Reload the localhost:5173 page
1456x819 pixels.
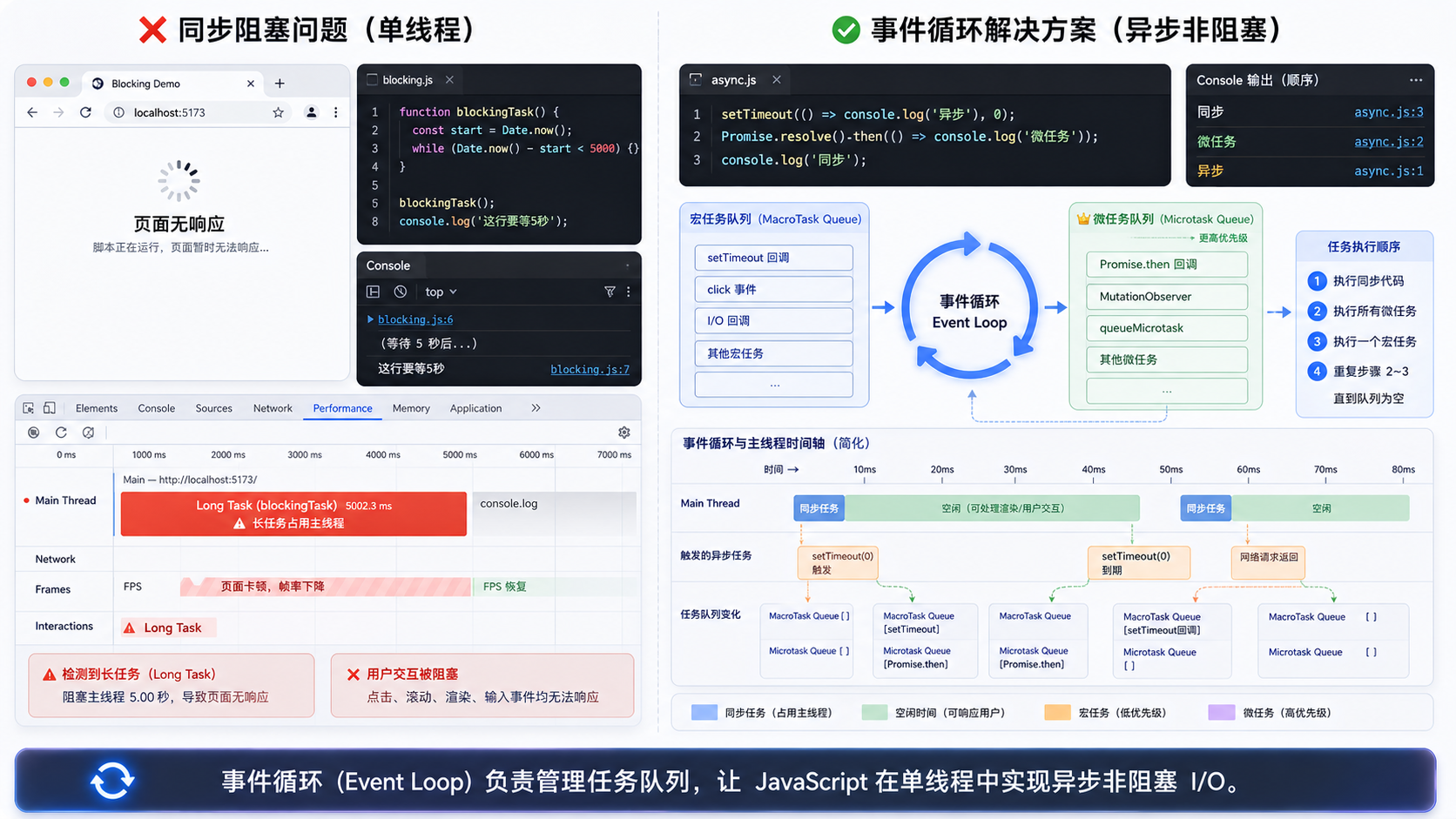coord(85,112)
